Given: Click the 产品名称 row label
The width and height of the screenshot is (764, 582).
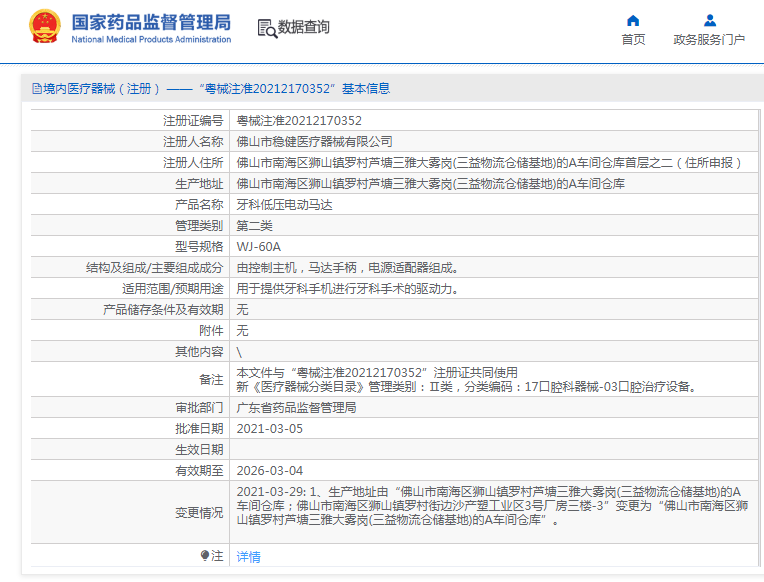Looking at the screenshot, I should pyautogui.click(x=199, y=205).
